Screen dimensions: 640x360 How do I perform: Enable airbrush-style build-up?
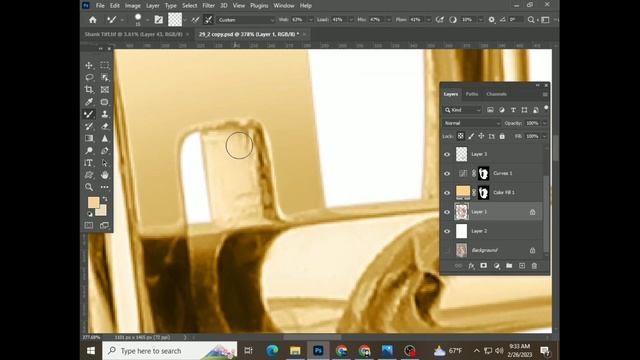click(440, 20)
